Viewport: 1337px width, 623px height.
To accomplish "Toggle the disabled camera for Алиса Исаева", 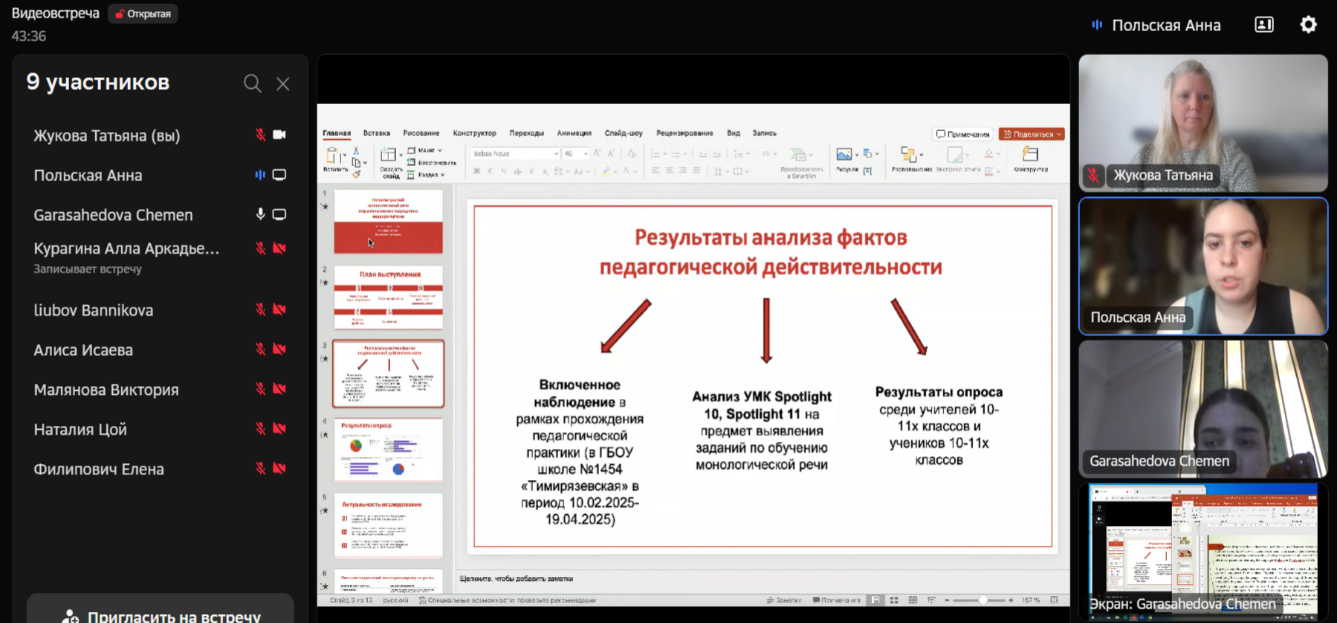I will click(x=280, y=350).
